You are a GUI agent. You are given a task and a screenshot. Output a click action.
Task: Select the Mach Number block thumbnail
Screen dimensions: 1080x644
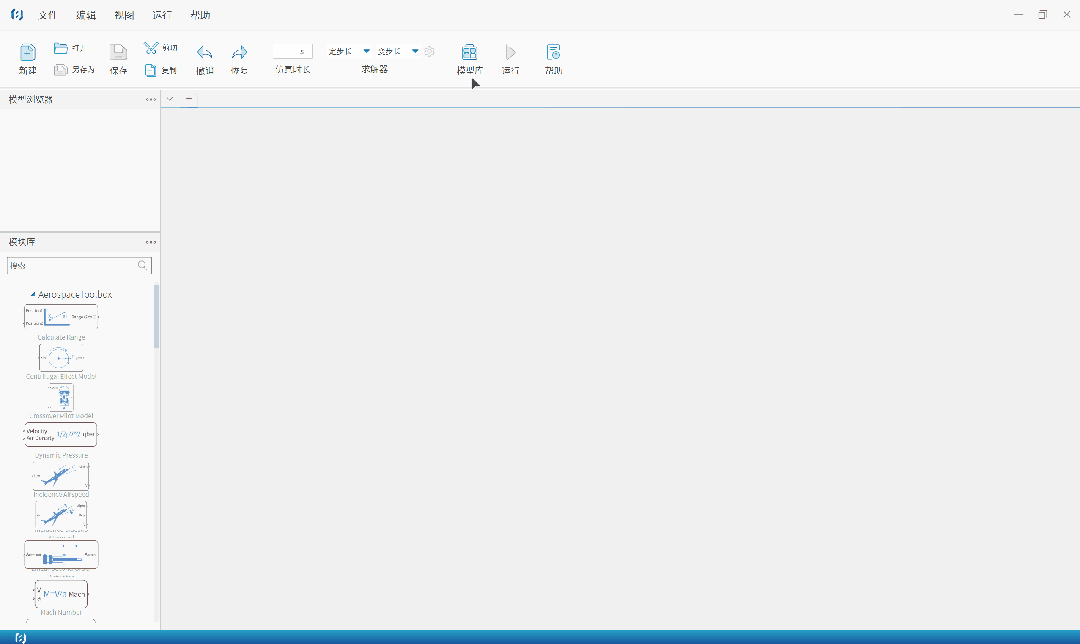(61, 594)
